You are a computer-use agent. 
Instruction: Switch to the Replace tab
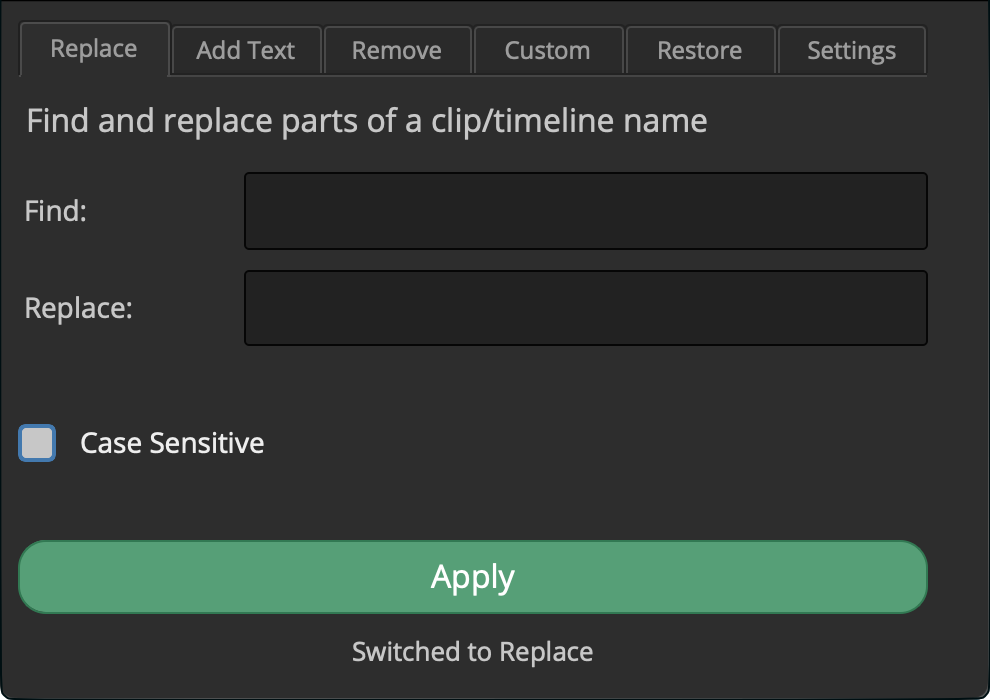tap(94, 49)
